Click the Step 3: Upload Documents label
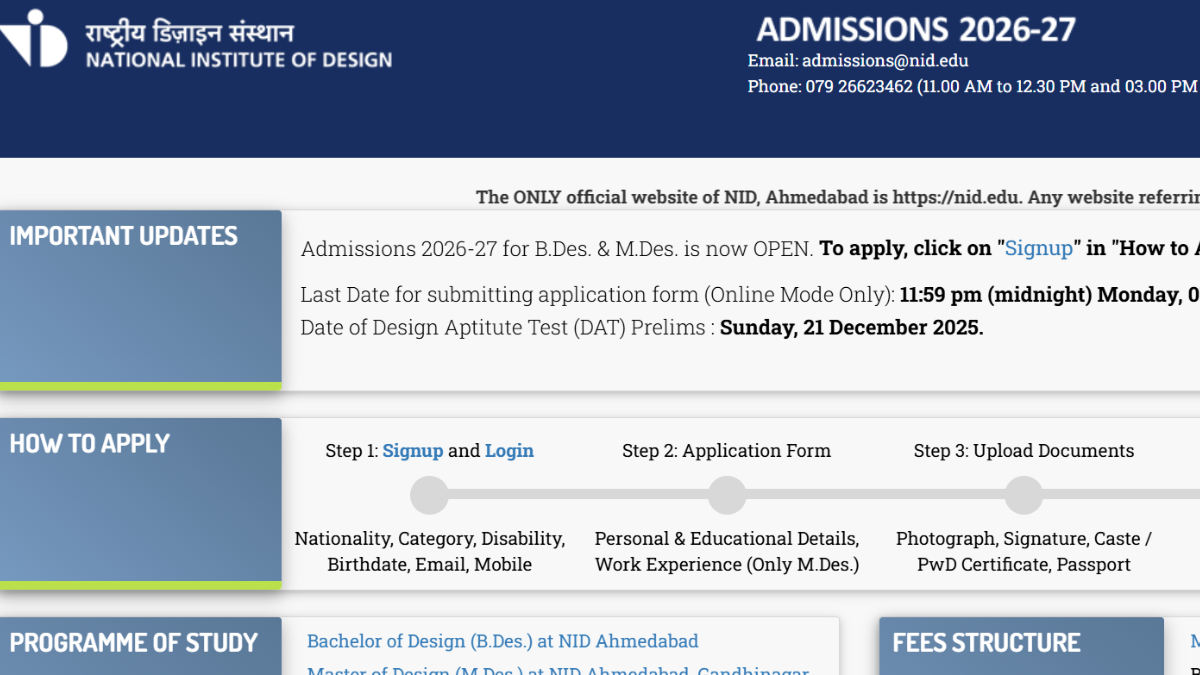The image size is (1200, 675). 1024,451
